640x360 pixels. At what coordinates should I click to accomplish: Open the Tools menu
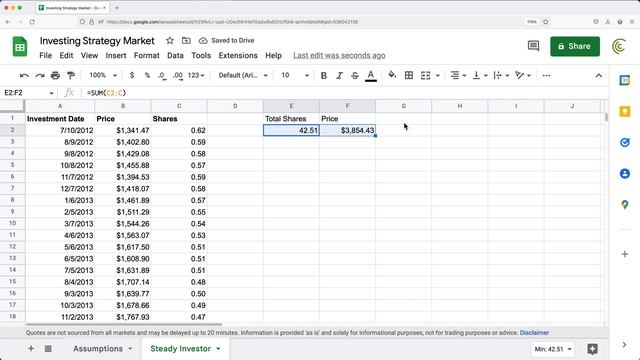point(201,56)
